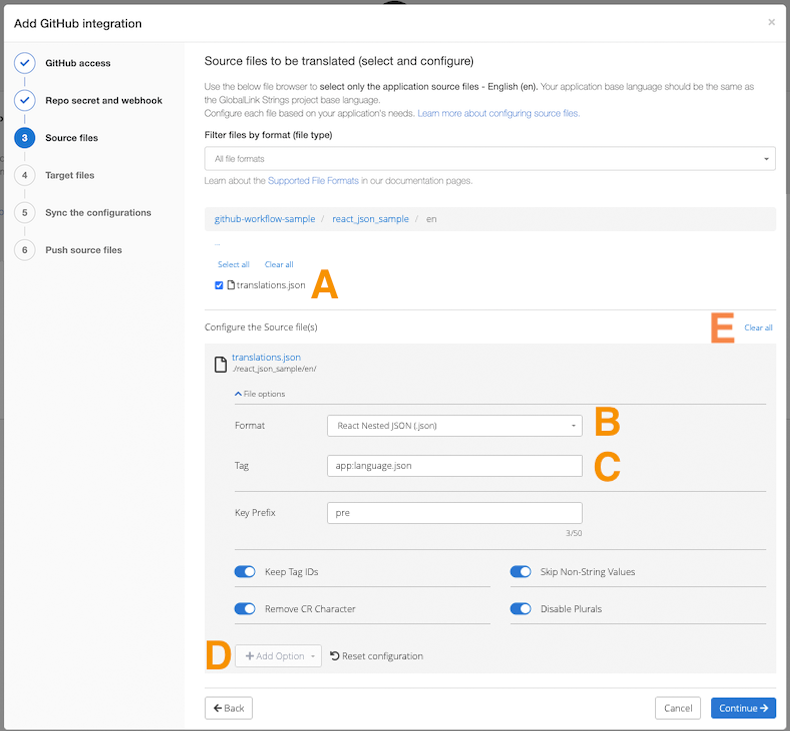This screenshot has width=790, height=731.
Task: Open the Add Option dropdown
Action: click(x=278, y=656)
